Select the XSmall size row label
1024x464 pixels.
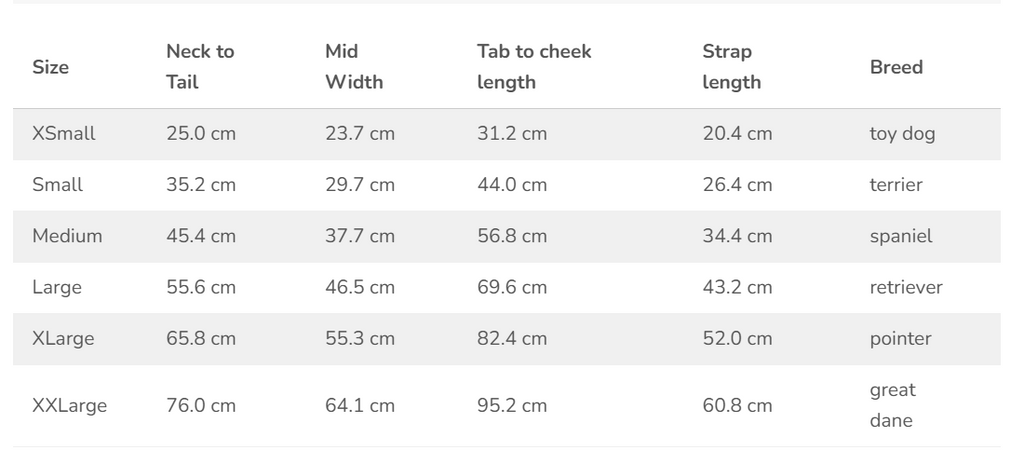click(x=63, y=133)
